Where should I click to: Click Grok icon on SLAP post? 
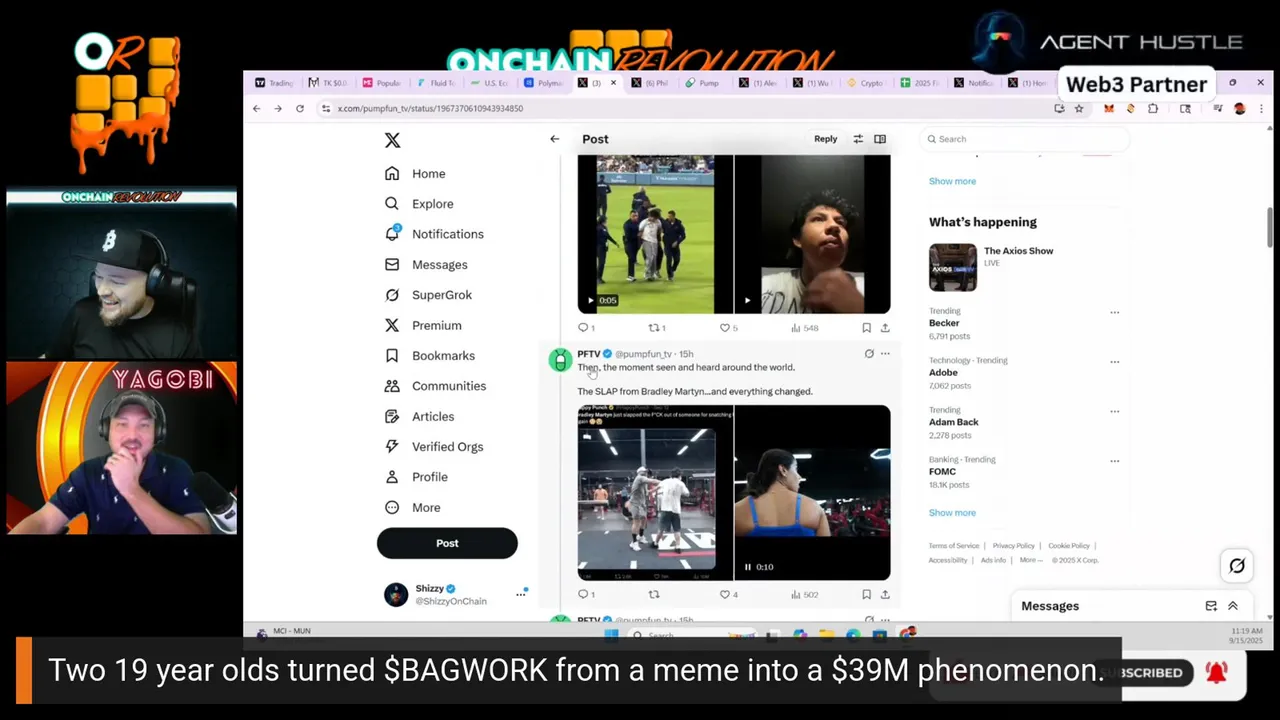coord(869,354)
